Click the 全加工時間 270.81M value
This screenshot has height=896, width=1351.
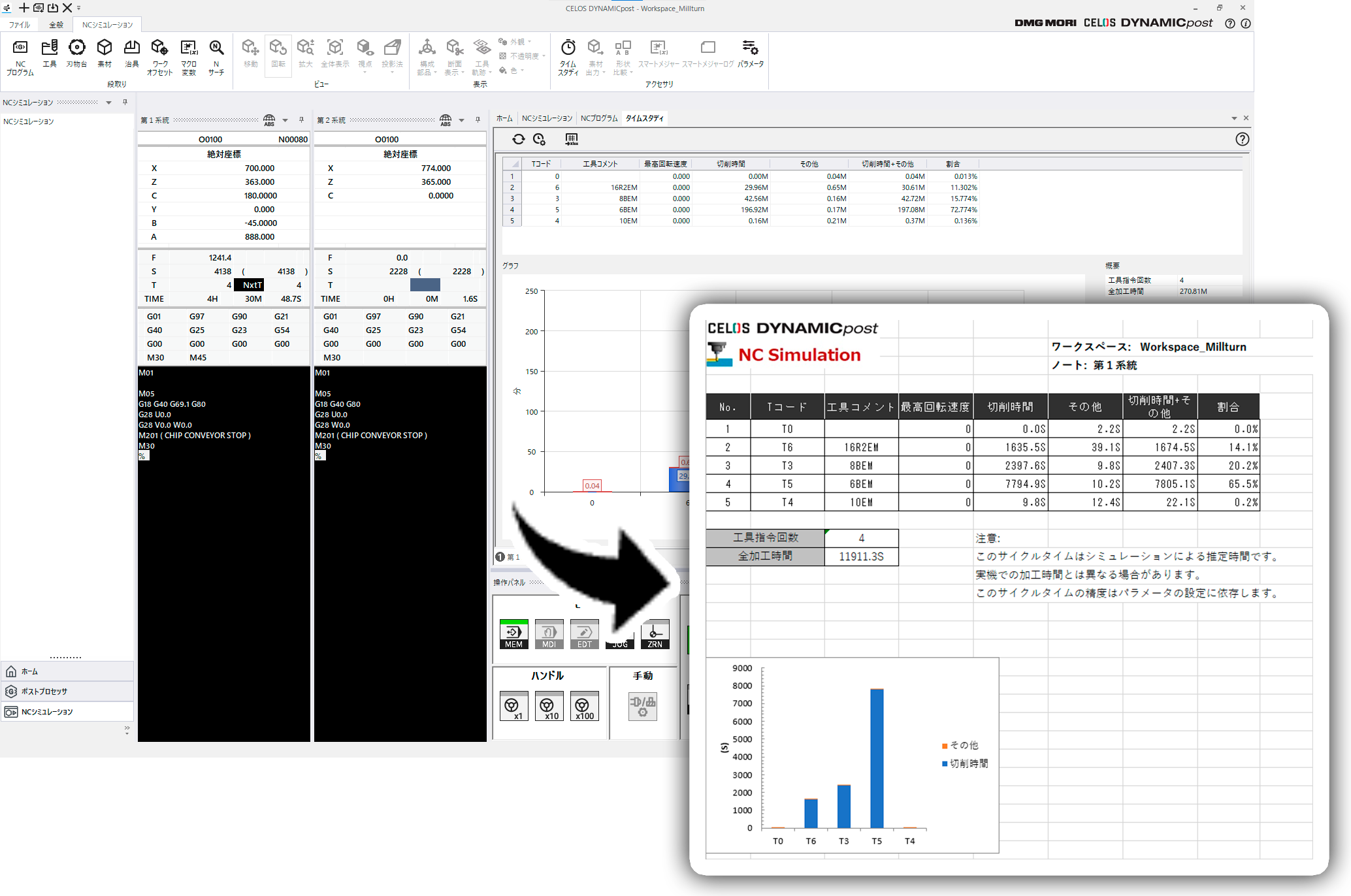pos(1194,291)
